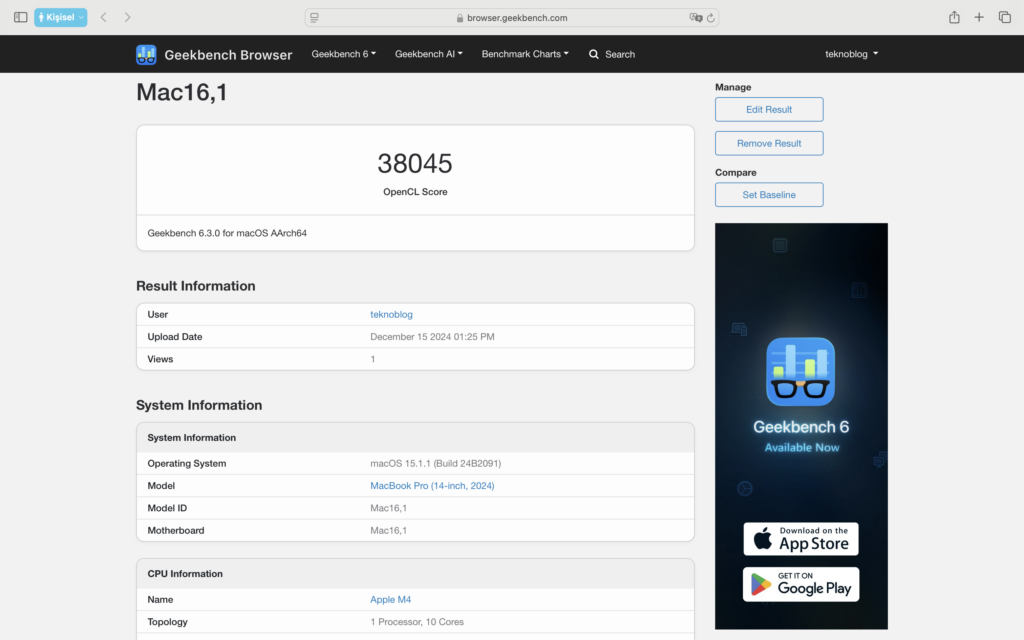
Task: Open the Benchmark Charts dropdown
Action: click(525, 54)
